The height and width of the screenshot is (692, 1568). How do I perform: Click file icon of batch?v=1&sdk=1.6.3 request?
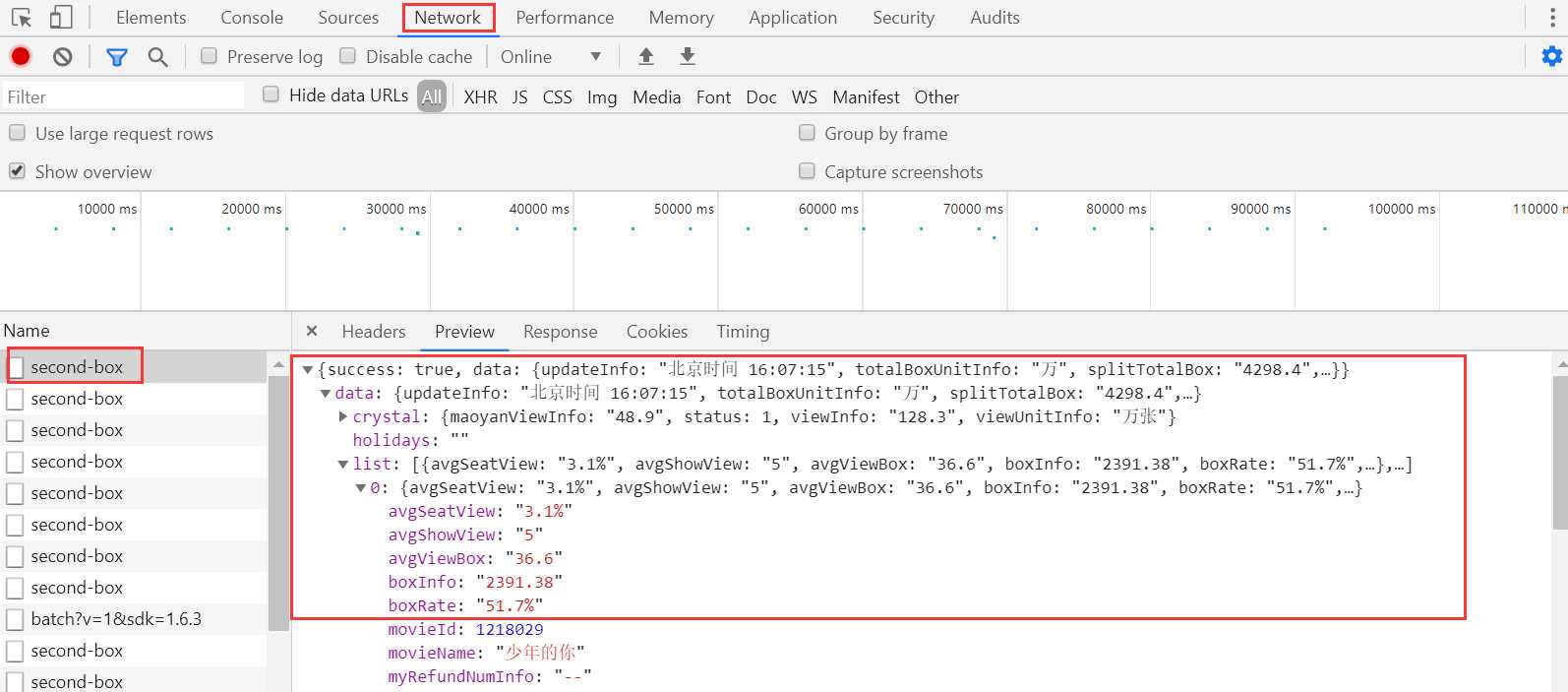tap(15, 620)
